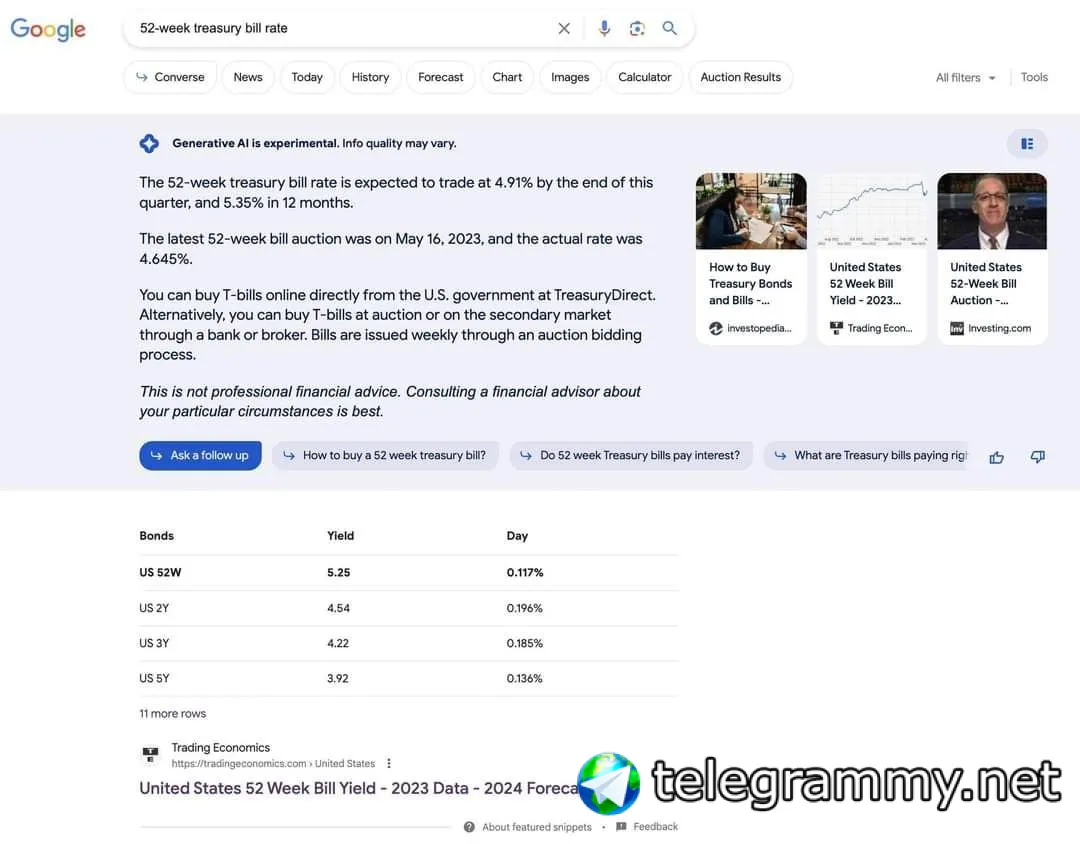Give thumbs up to AI answer
The image size is (1080, 844).
tap(996, 457)
